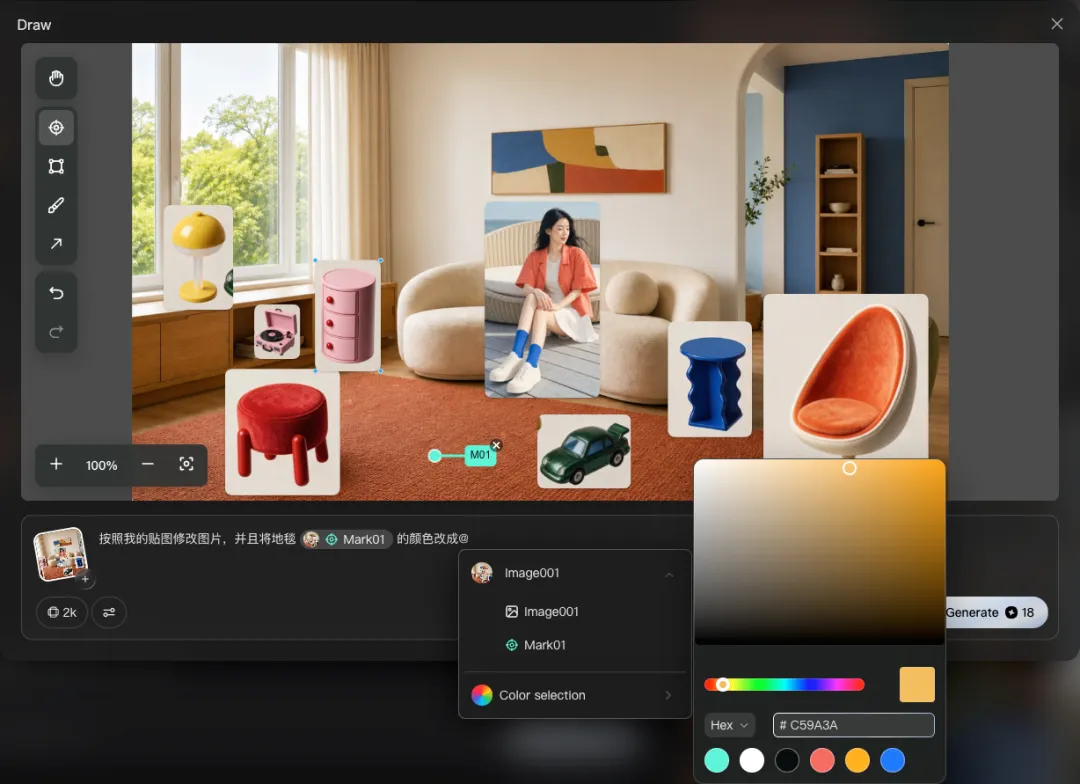Undo the last action
Viewport: 1080px width, 784px height.
[56, 293]
